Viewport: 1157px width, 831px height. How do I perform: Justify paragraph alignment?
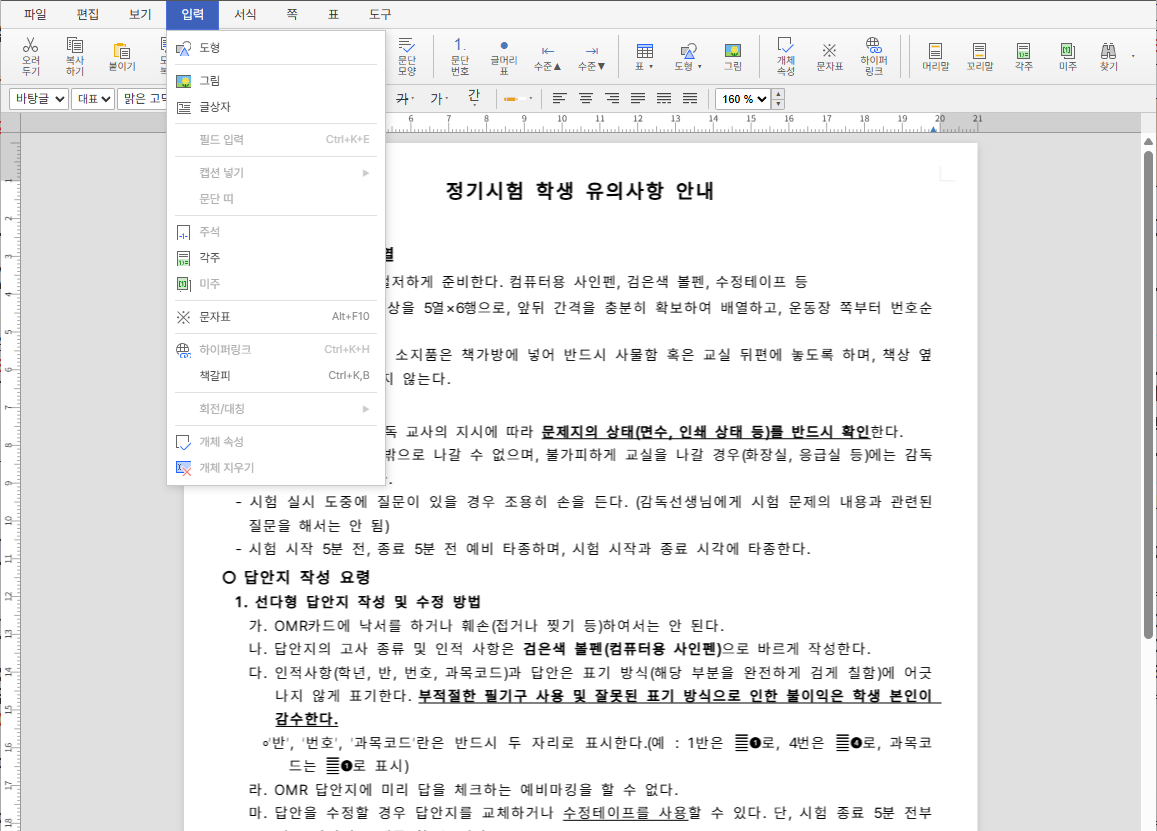[638, 98]
